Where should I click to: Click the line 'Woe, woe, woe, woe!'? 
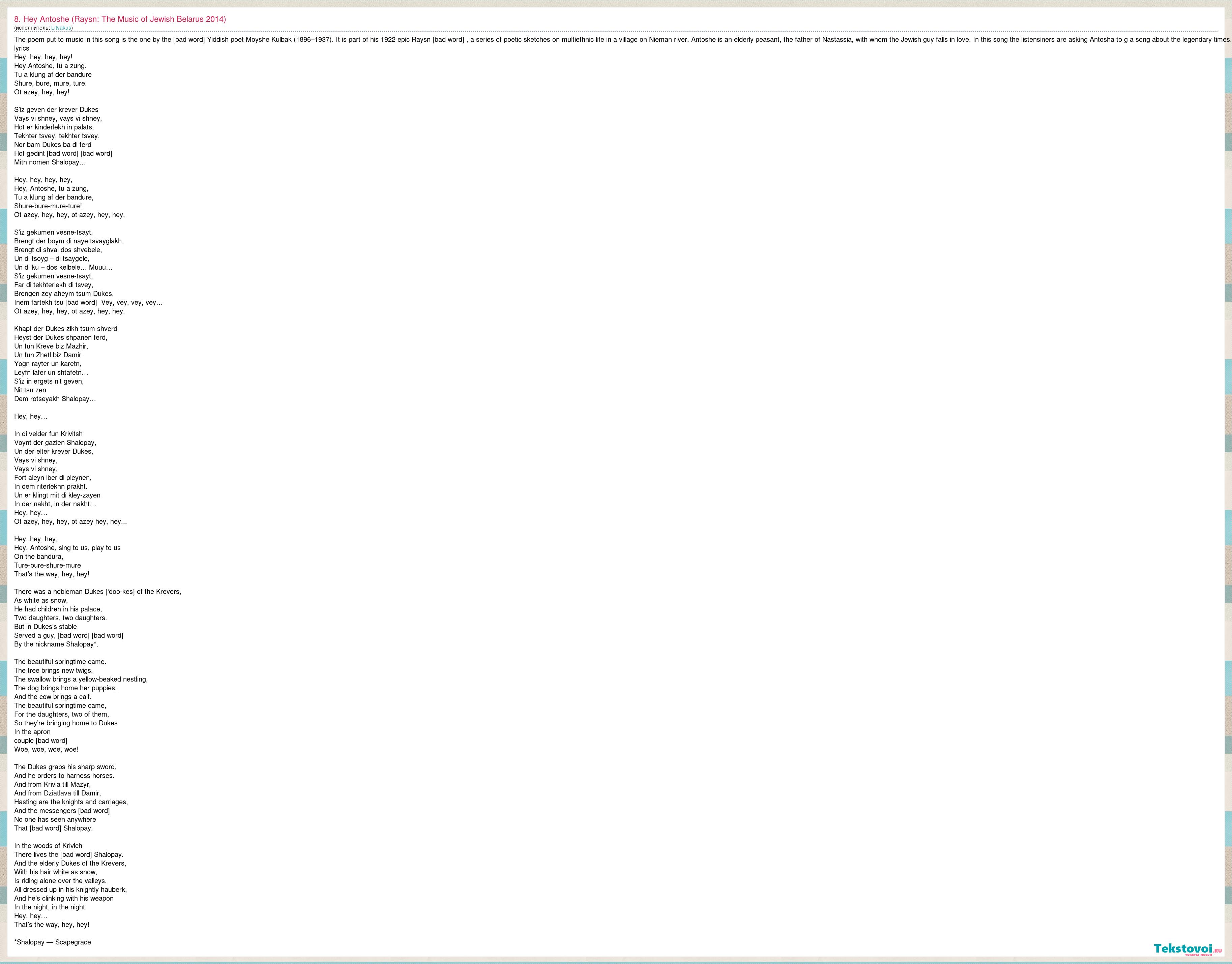coord(46,750)
